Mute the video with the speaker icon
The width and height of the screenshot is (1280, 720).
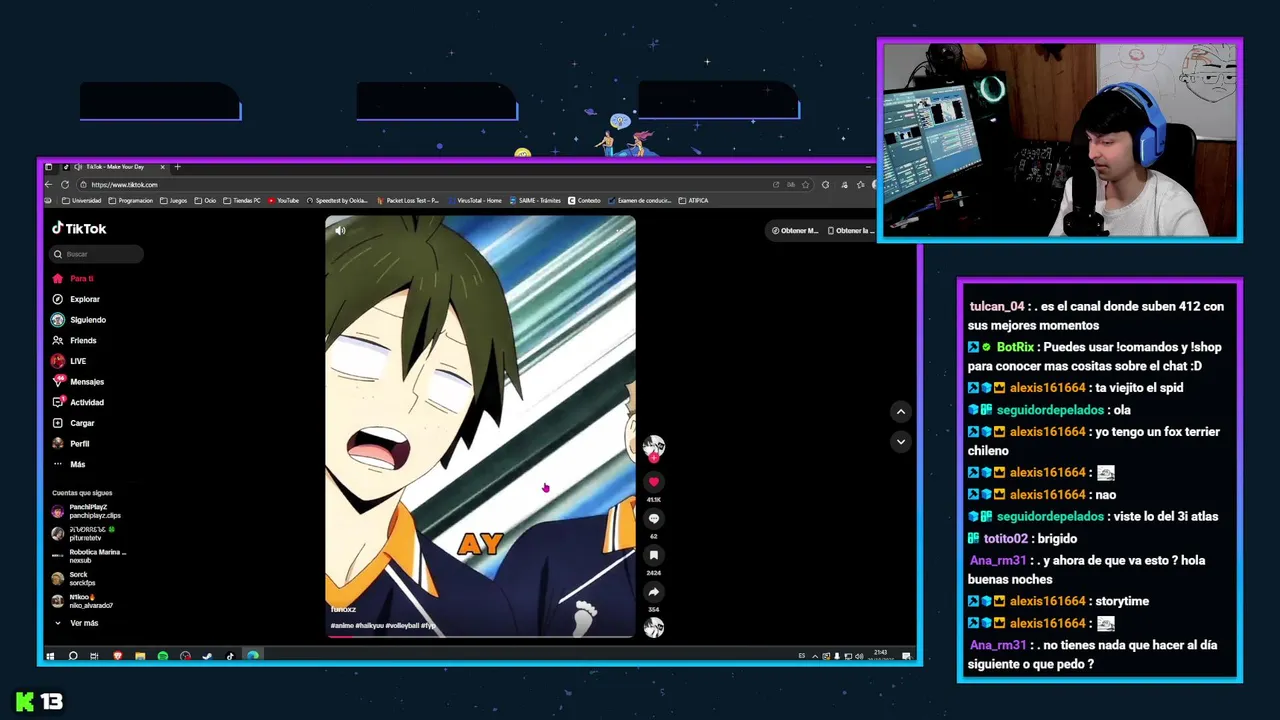point(340,231)
